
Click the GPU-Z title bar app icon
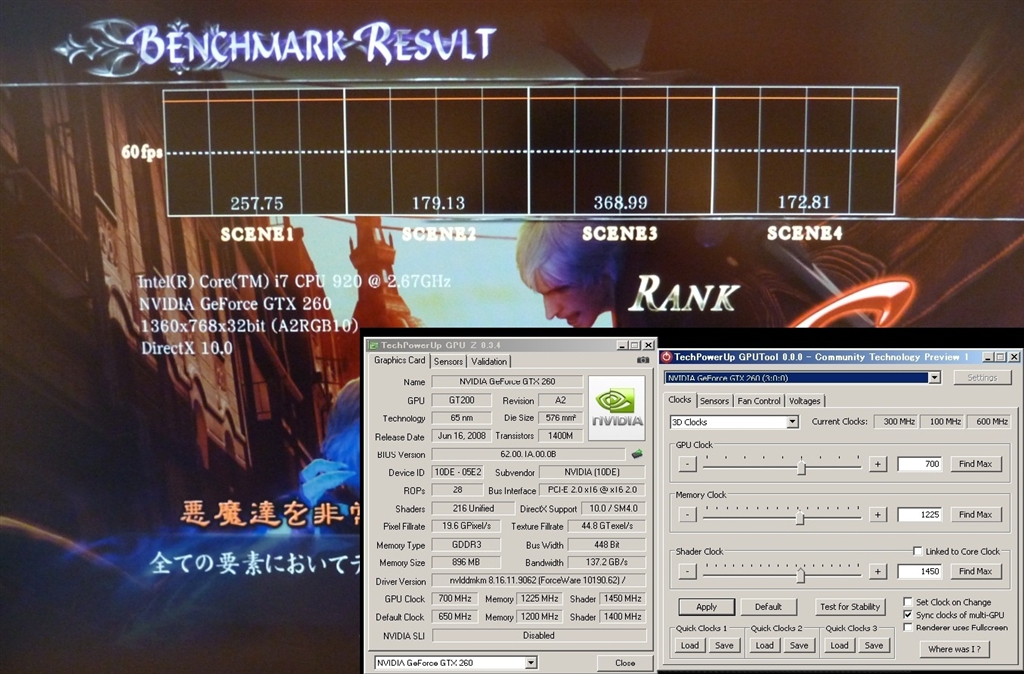(x=373, y=345)
